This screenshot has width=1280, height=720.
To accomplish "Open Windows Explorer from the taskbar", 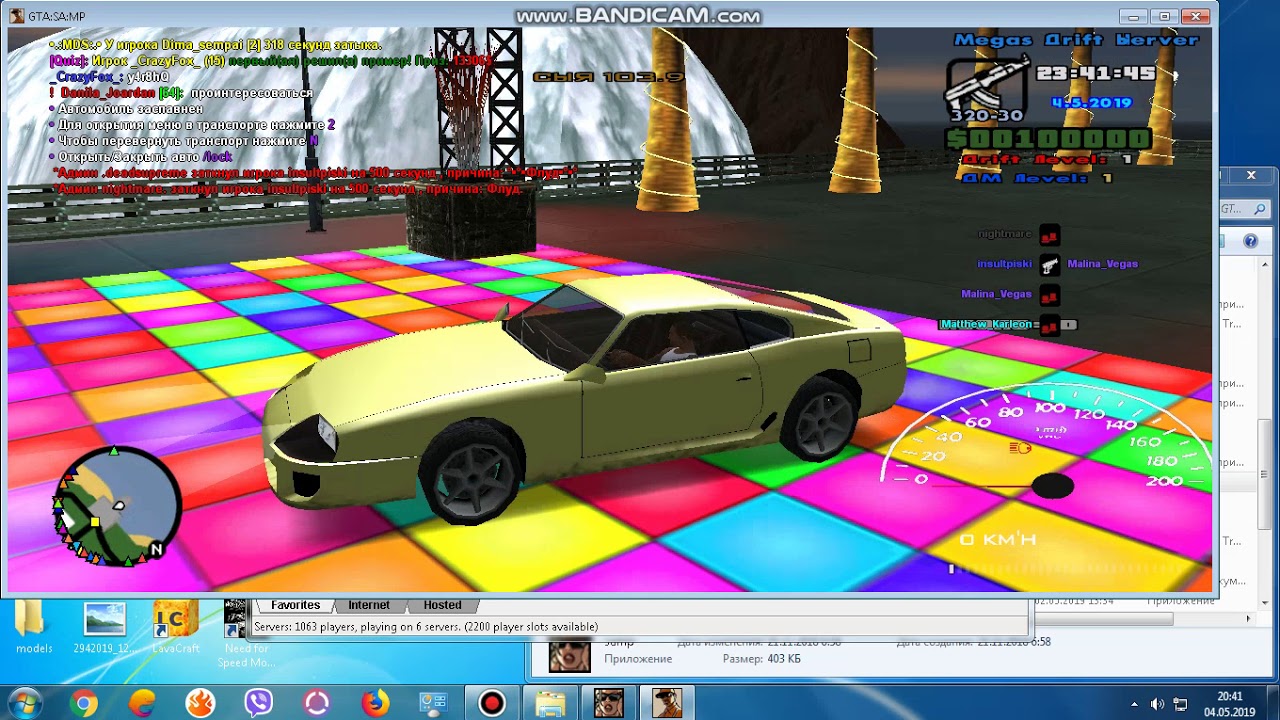I will click(550, 703).
